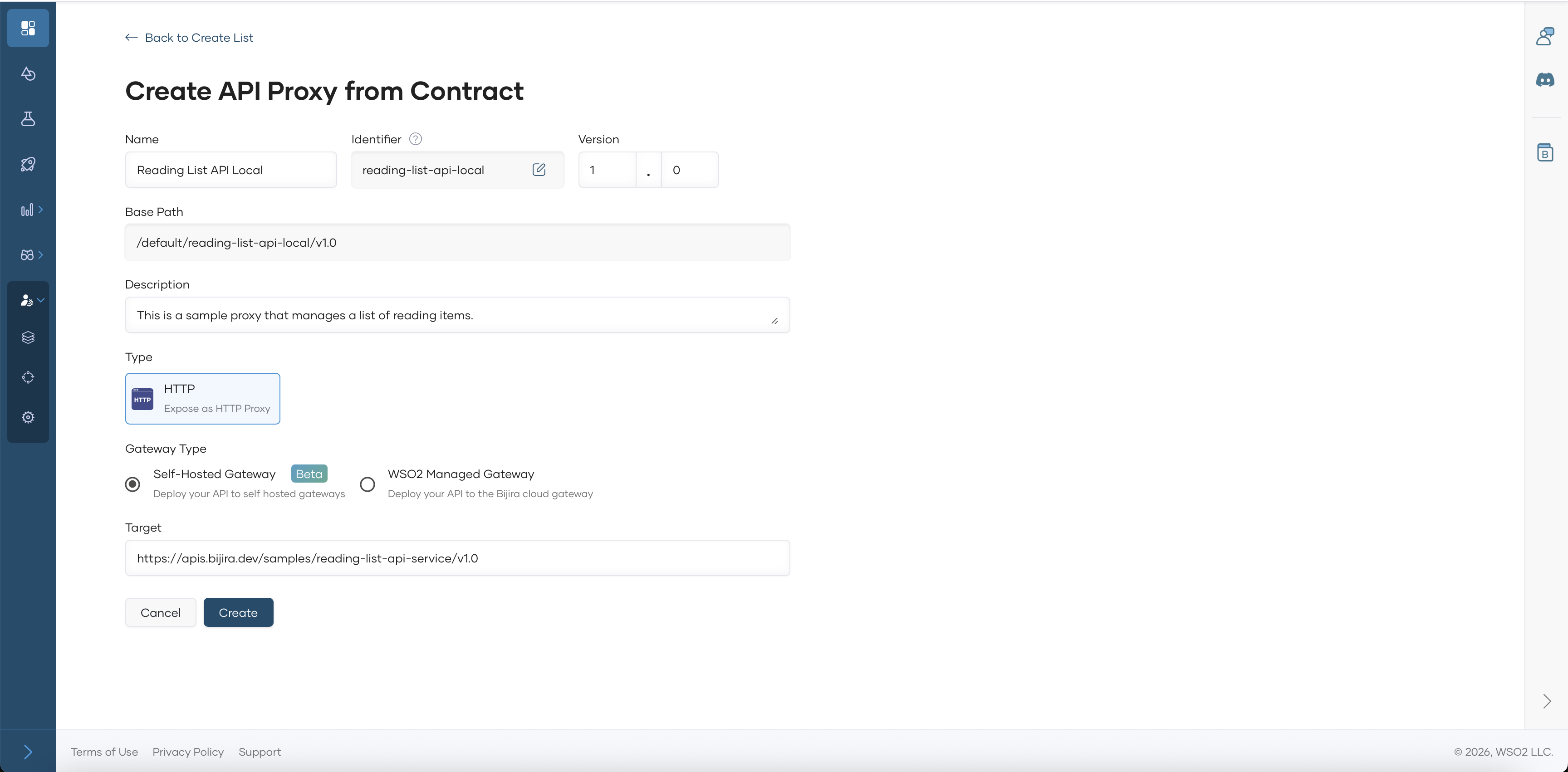This screenshot has height=772, width=1568.
Task: Expand the left sidebar with bottom chevron
Action: 28,752
